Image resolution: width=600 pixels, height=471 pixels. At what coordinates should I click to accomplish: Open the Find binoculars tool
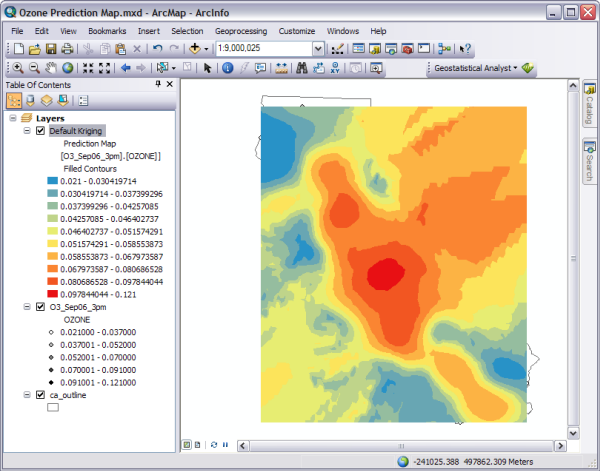(302, 68)
